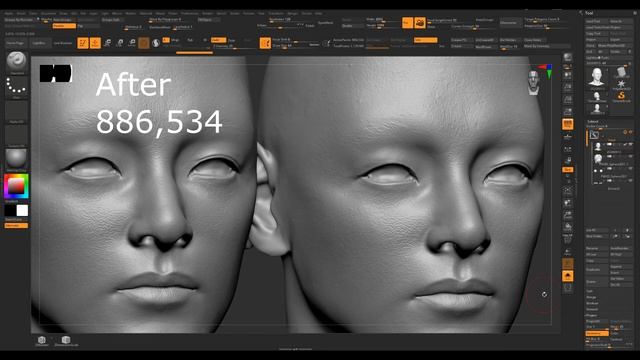Select the head tool thumbnail in Tool panel
The height and width of the screenshot is (360, 640).
pyautogui.click(x=597, y=77)
